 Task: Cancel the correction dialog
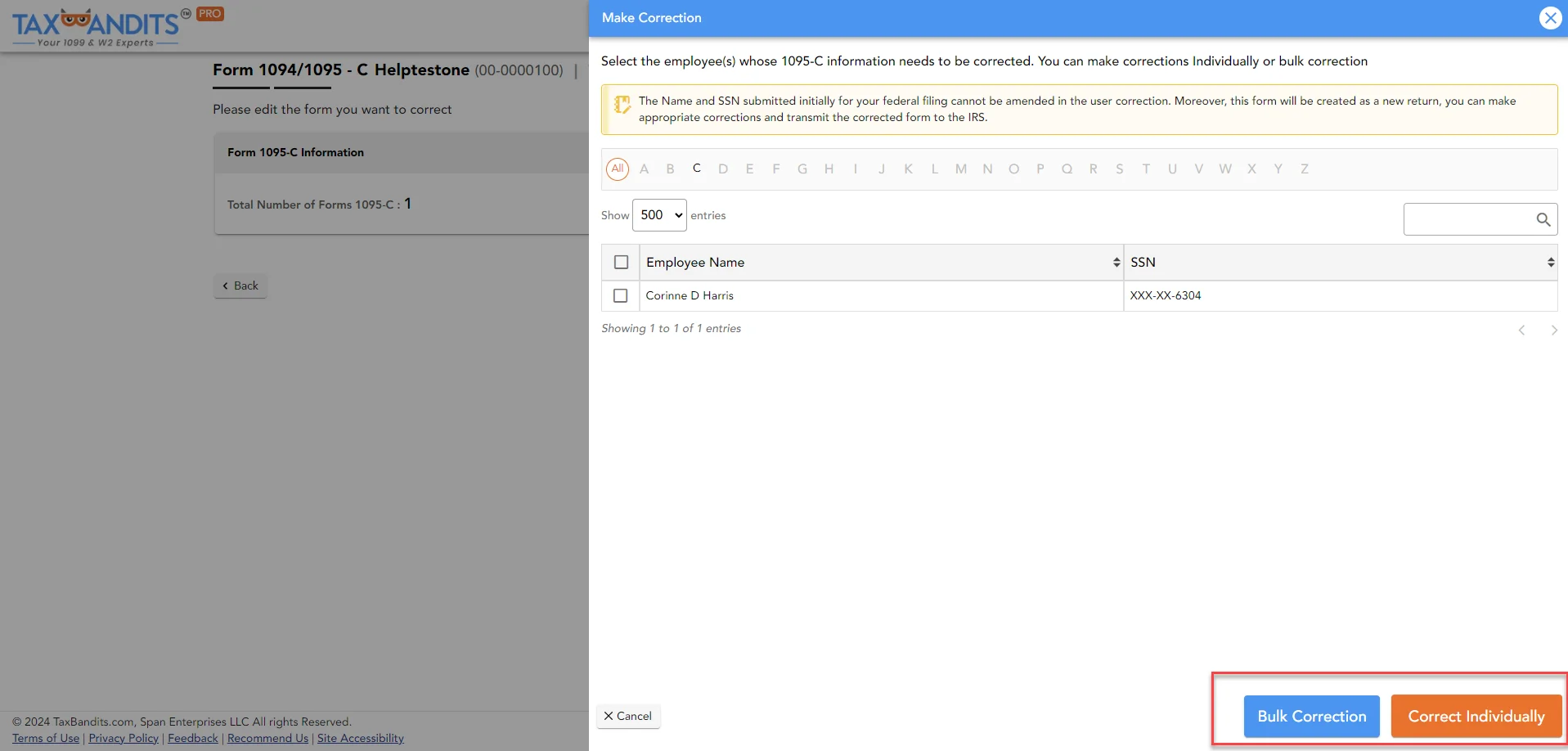click(628, 717)
